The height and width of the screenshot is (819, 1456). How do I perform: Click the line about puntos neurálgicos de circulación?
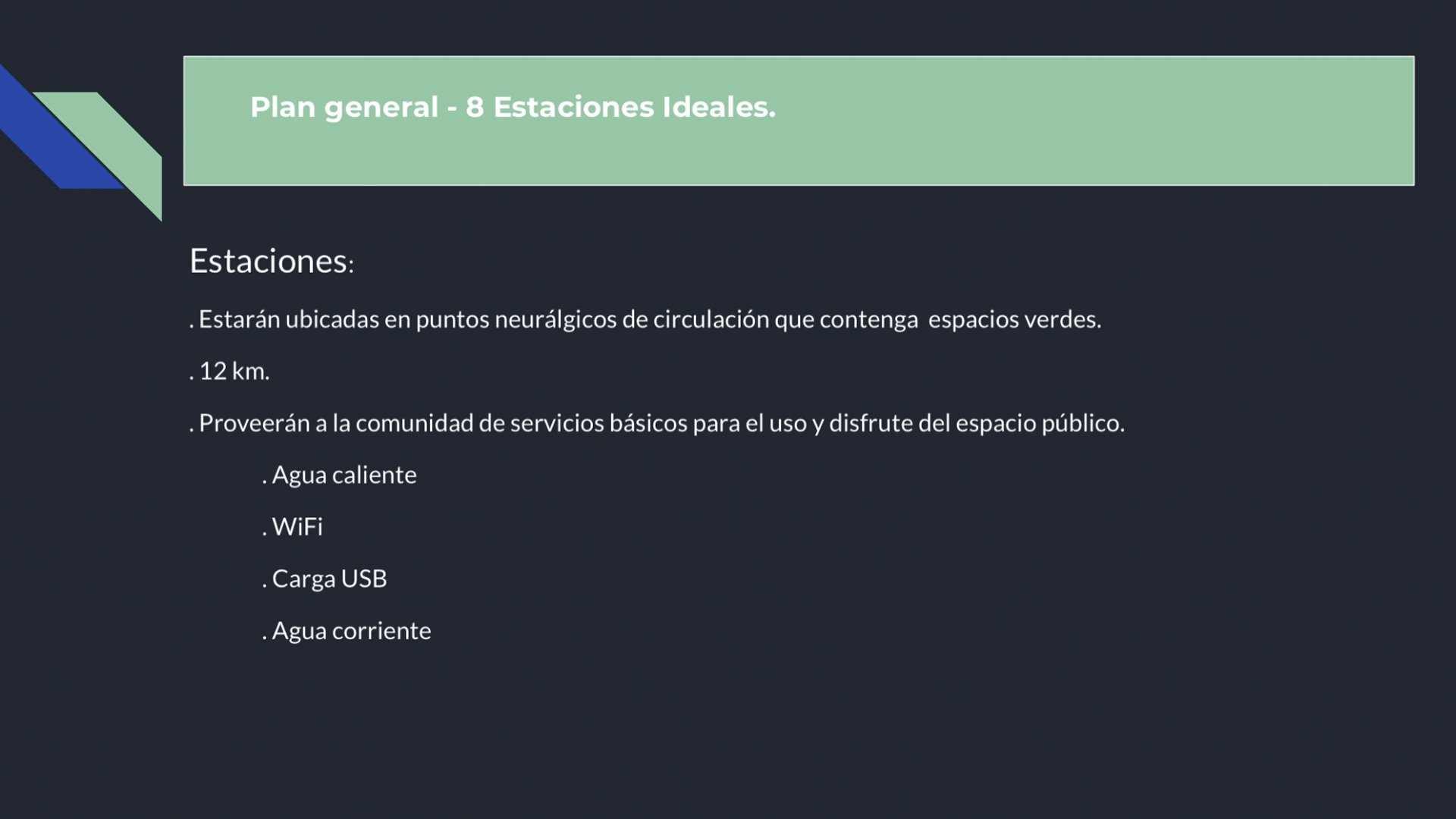click(x=645, y=319)
